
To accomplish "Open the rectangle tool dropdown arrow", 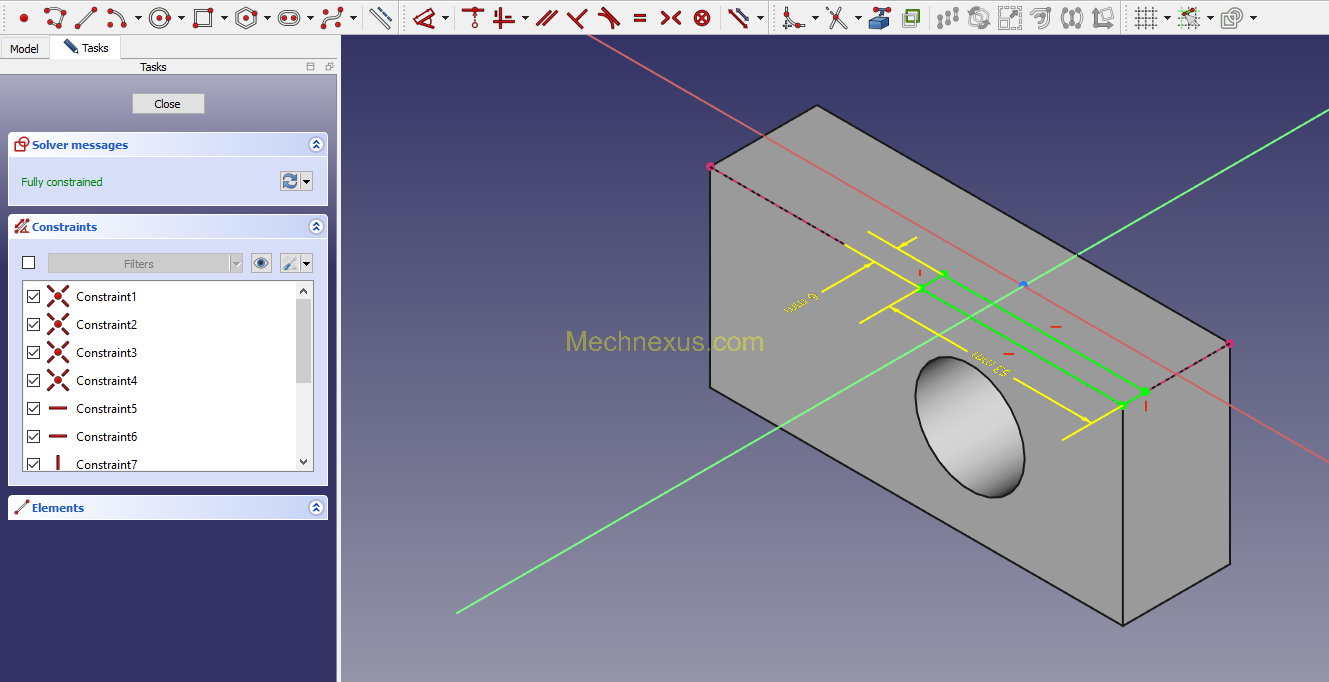I will (x=224, y=18).
